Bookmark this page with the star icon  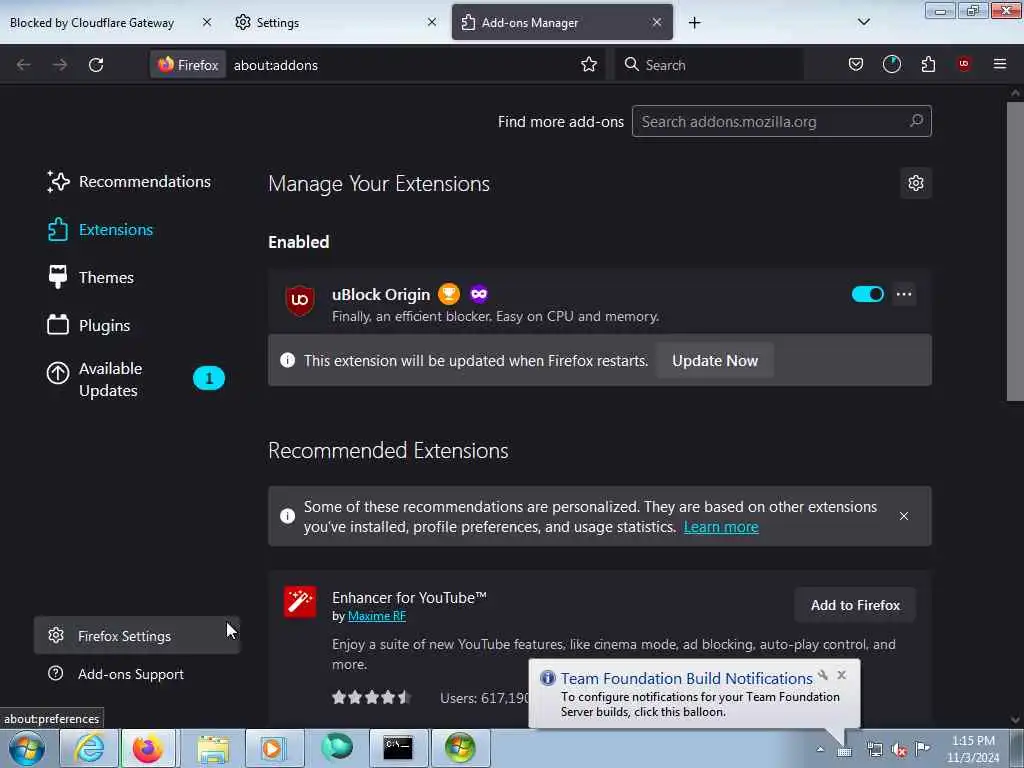pos(589,64)
